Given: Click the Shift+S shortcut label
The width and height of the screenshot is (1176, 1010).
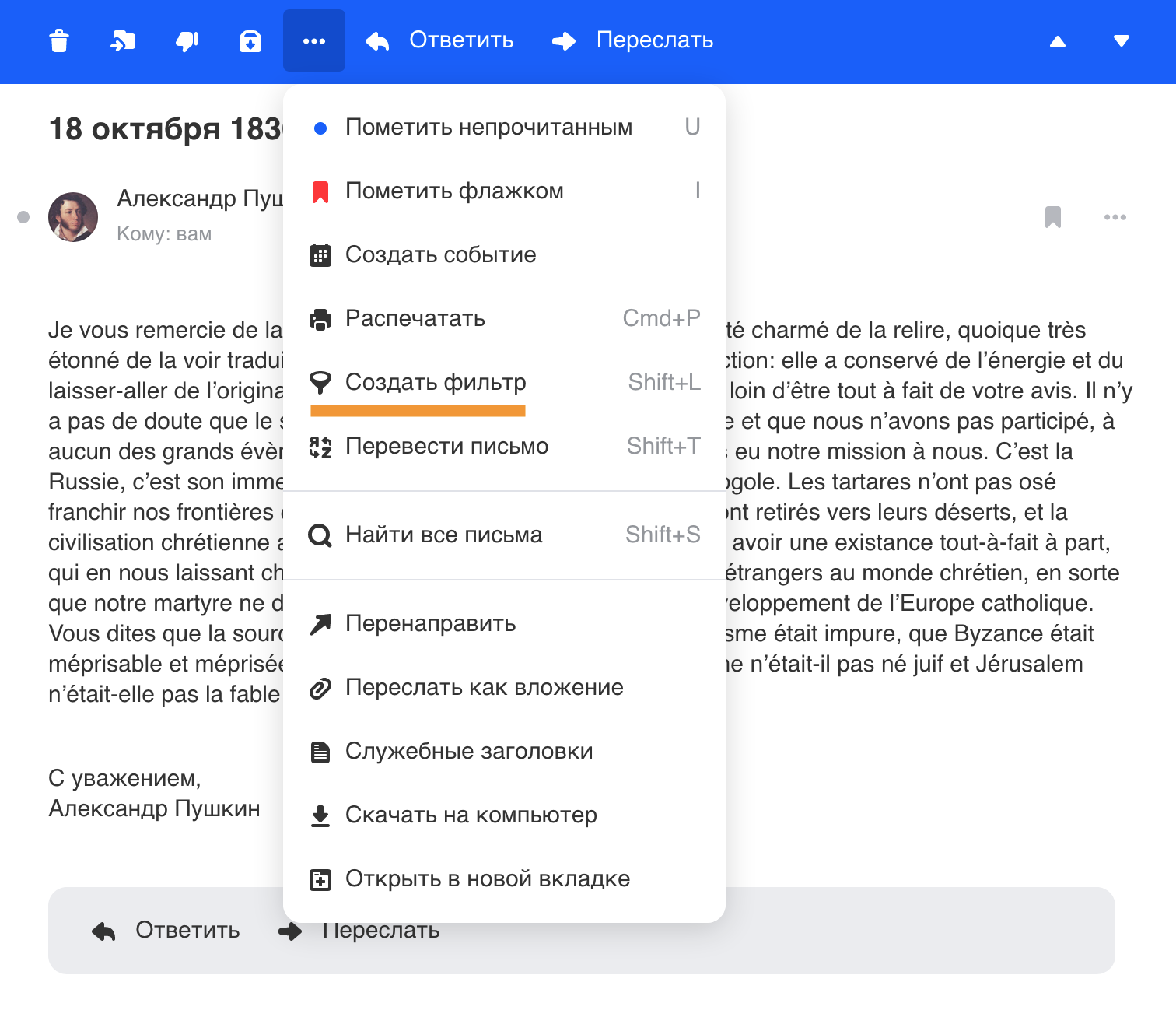Looking at the screenshot, I should pos(663,535).
